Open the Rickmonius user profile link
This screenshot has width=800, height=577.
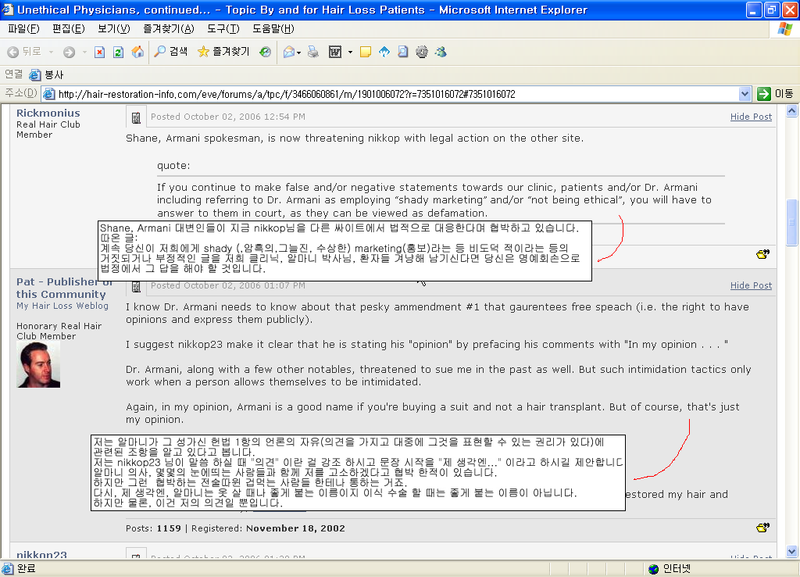point(48,113)
